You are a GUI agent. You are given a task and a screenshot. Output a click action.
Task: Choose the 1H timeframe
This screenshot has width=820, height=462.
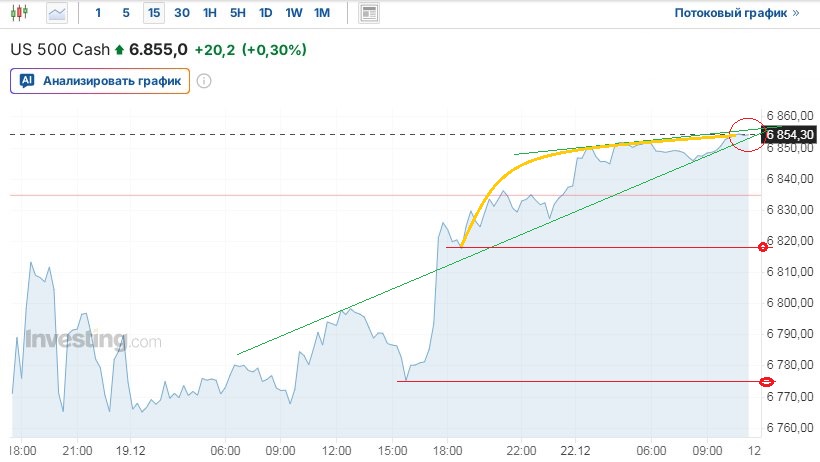209,13
